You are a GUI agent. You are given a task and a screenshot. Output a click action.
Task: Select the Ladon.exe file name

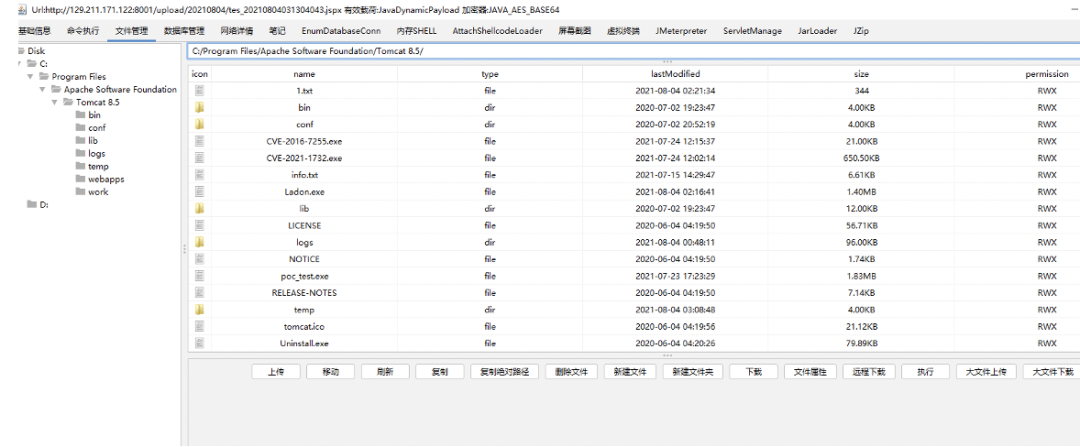coord(304,192)
